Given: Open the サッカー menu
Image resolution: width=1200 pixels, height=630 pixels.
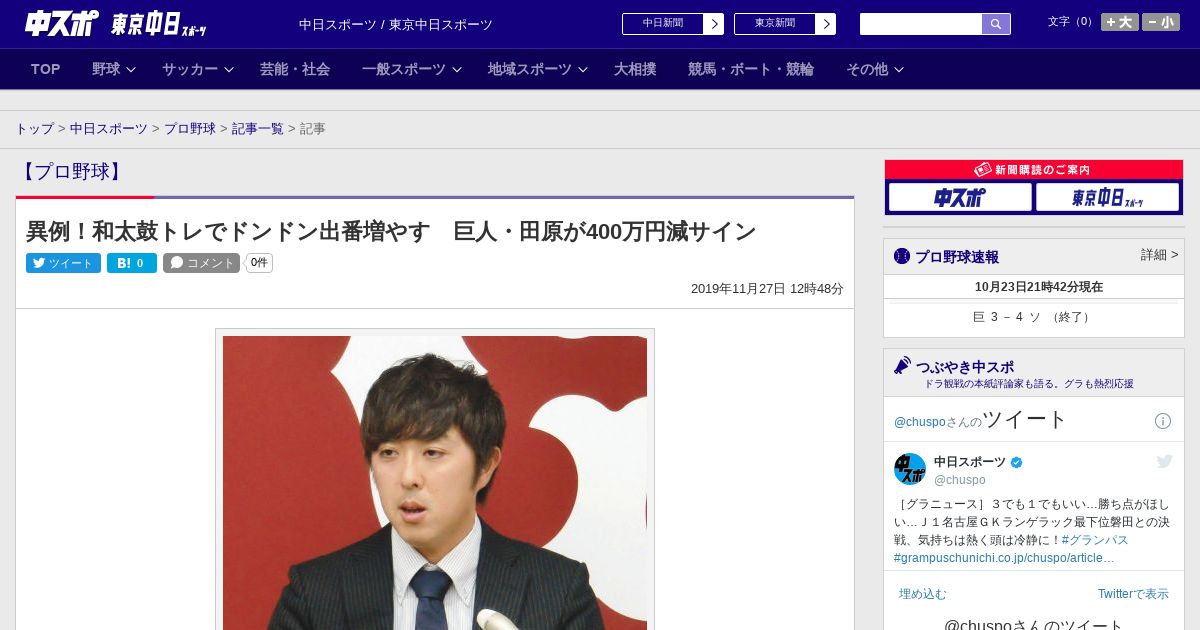Looking at the screenshot, I should [x=190, y=69].
